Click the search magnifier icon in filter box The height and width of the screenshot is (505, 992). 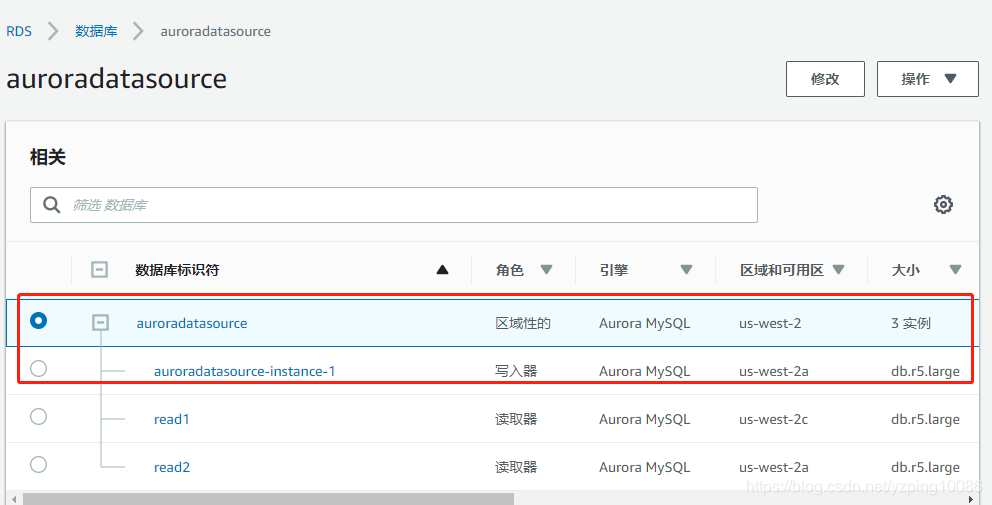[51, 204]
